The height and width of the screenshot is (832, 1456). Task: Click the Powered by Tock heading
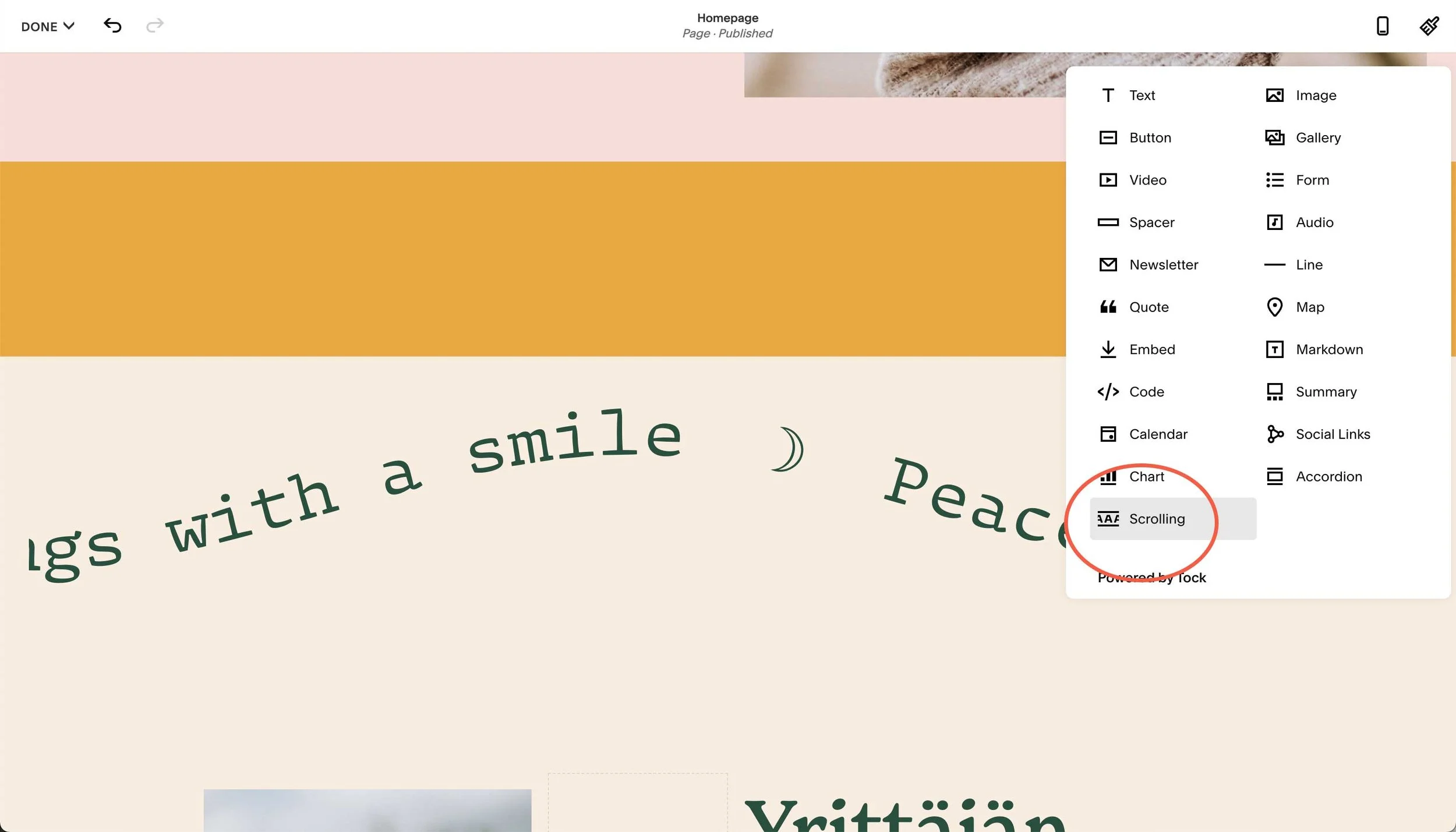pos(1152,578)
